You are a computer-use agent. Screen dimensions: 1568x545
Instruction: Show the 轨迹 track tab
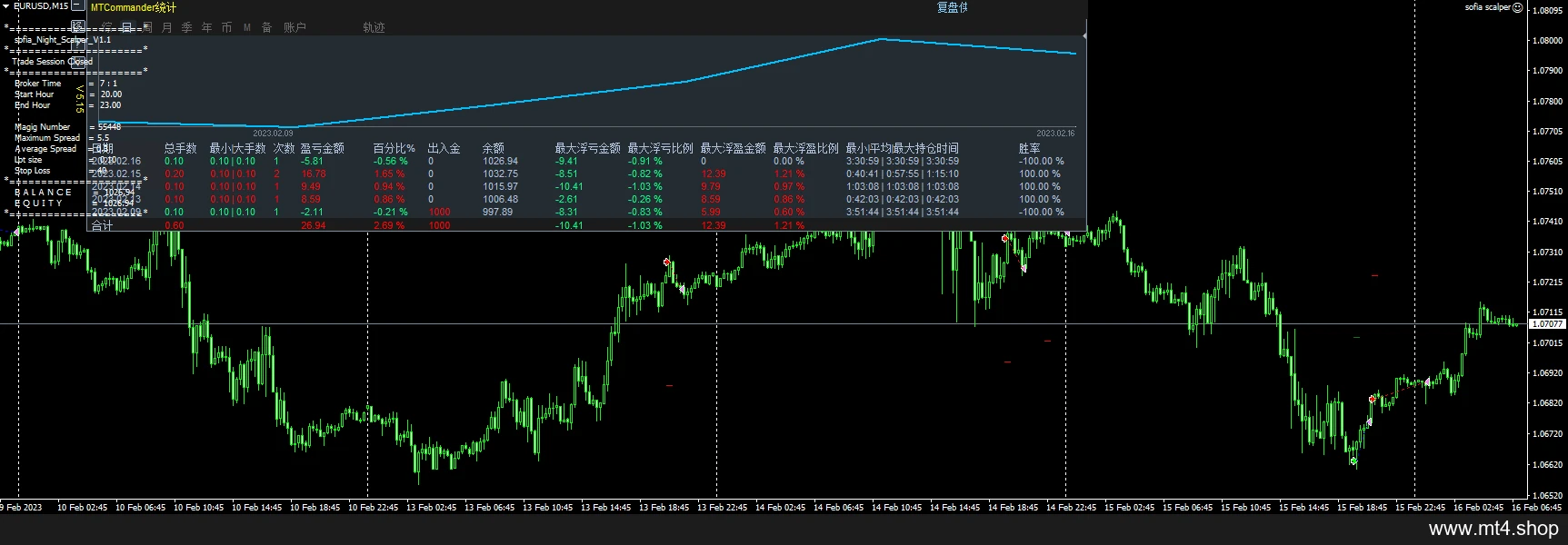tap(375, 28)
